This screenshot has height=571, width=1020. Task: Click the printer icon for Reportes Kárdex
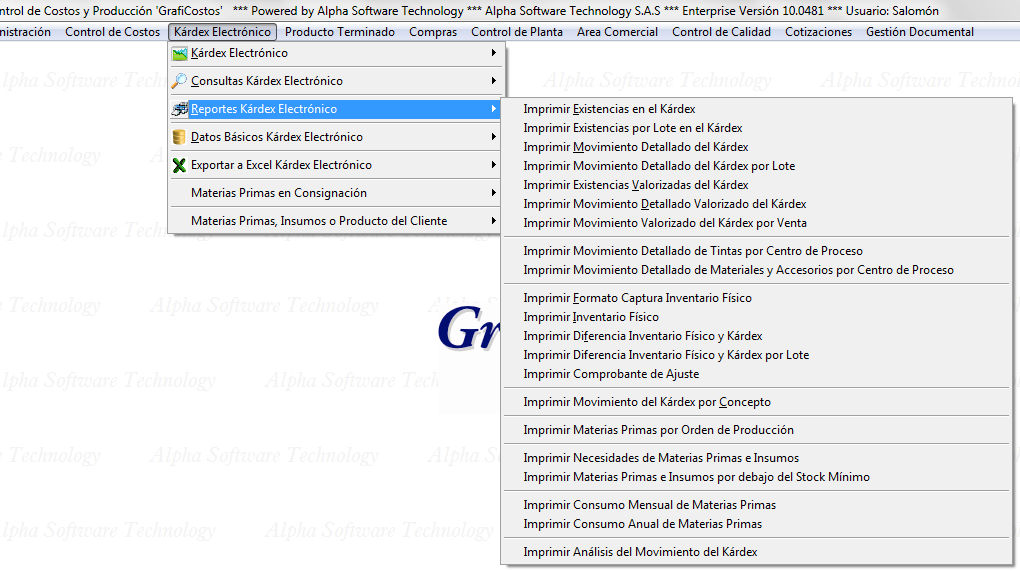tap(180, 109)
